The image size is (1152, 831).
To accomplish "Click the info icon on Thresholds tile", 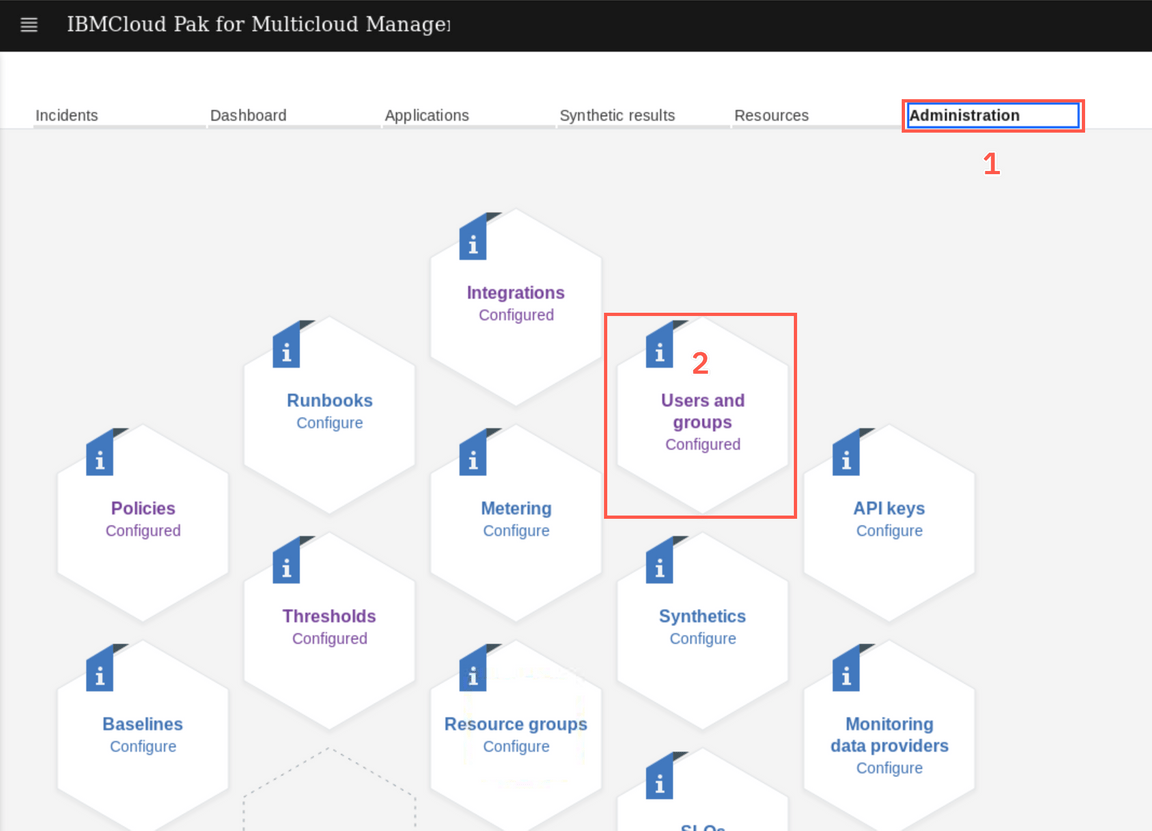I will pyautogui.click(x=286, y=565).
